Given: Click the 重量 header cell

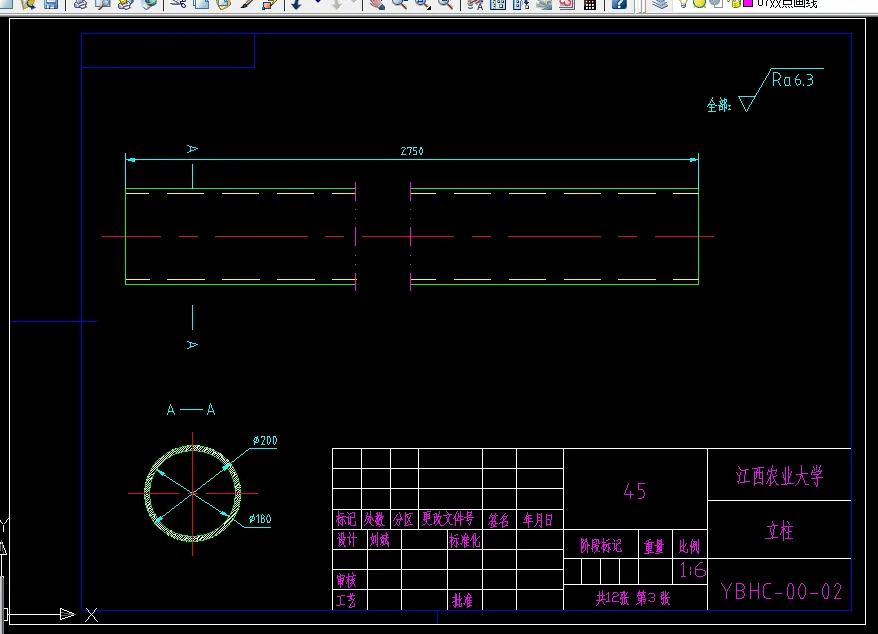Looking at the screenshot, I should pyautogui.click(x=653, y=546).
